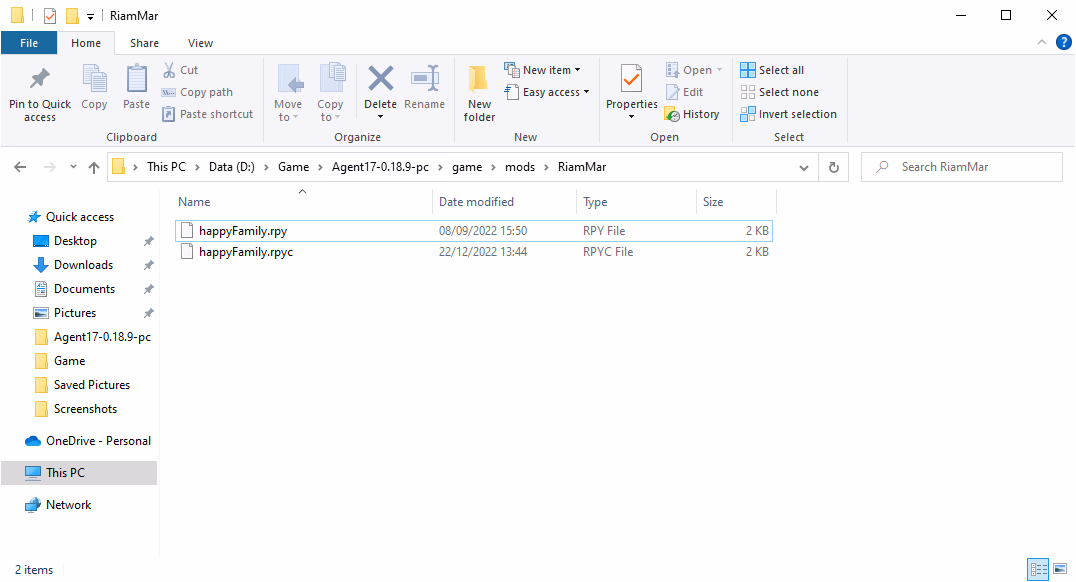Open the Delete dropdown arrow
The width and height of the screenshot is (1076, 582).
coord(380,117)
